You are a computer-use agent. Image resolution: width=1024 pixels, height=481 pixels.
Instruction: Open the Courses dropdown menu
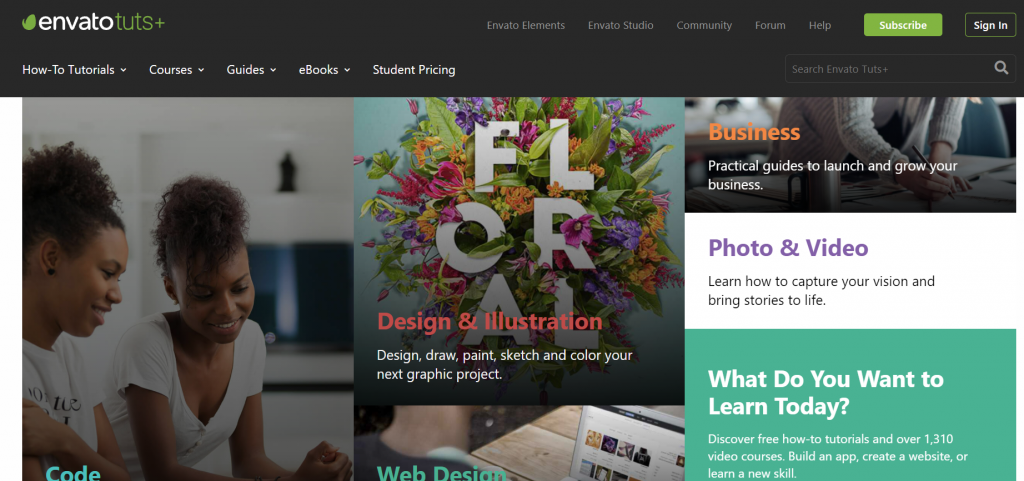[x=176, y=69]
